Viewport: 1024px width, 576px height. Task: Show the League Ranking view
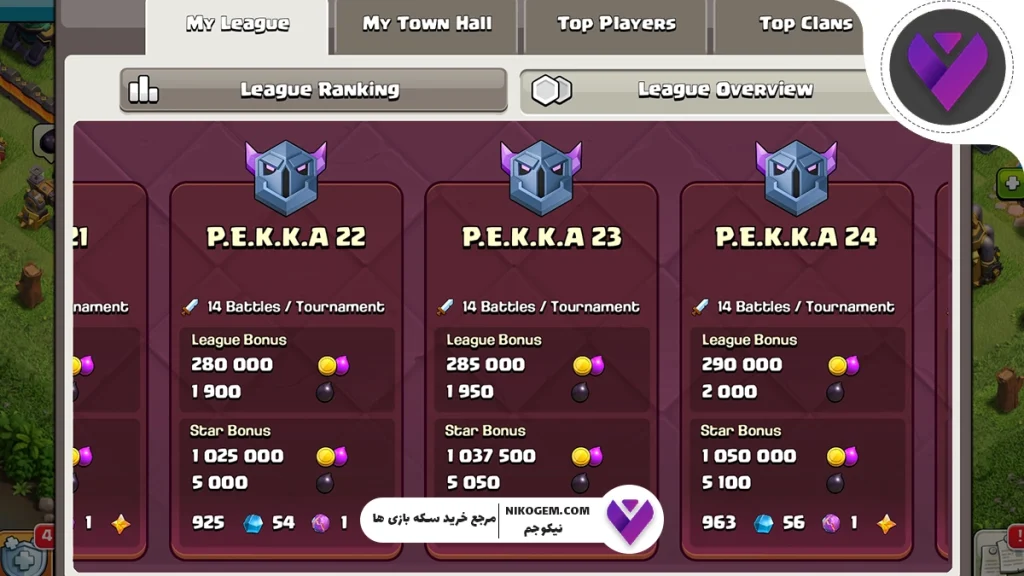(313, 89)
